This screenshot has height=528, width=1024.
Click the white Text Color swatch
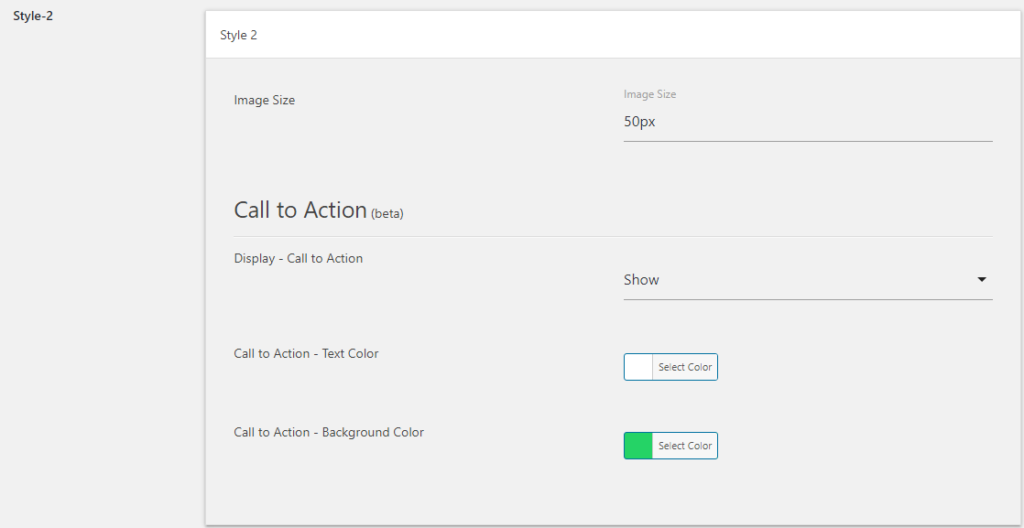[638, 367]
